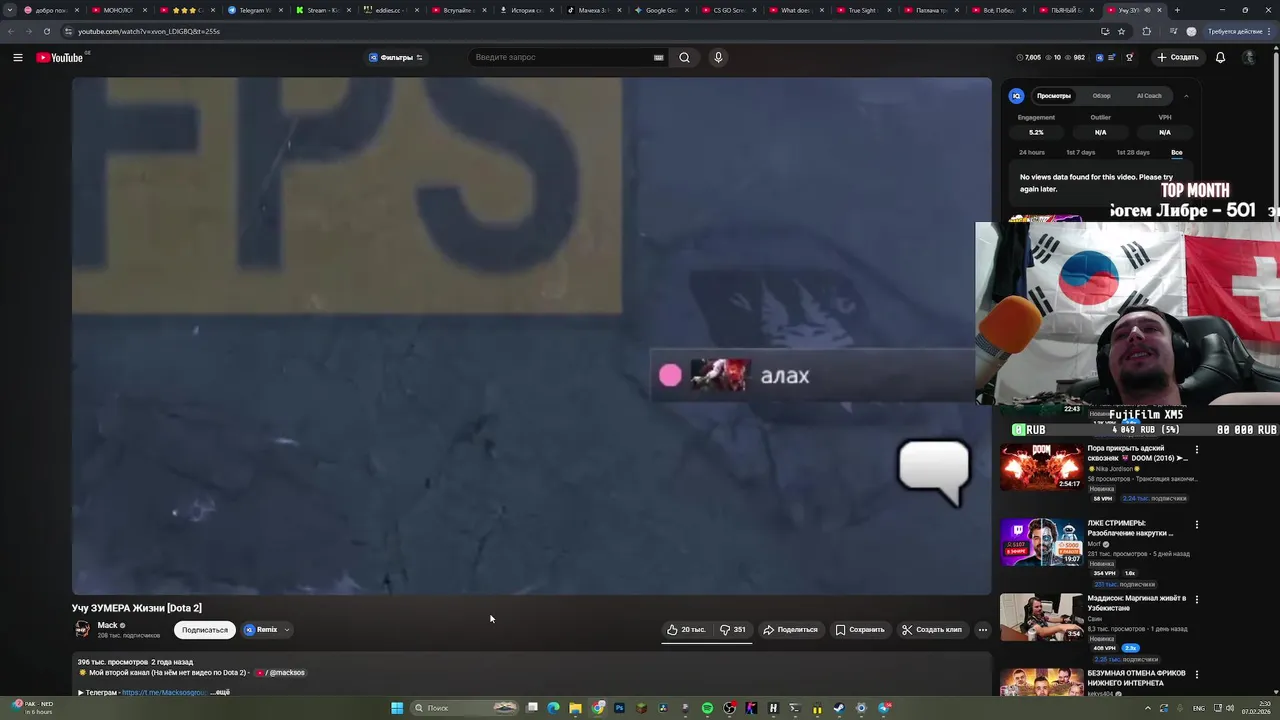Image resolution: width=1280 pixels, height=720 pixels.
Task: Click the taskbar clock and date
Action: click(x=1256, y=708)
